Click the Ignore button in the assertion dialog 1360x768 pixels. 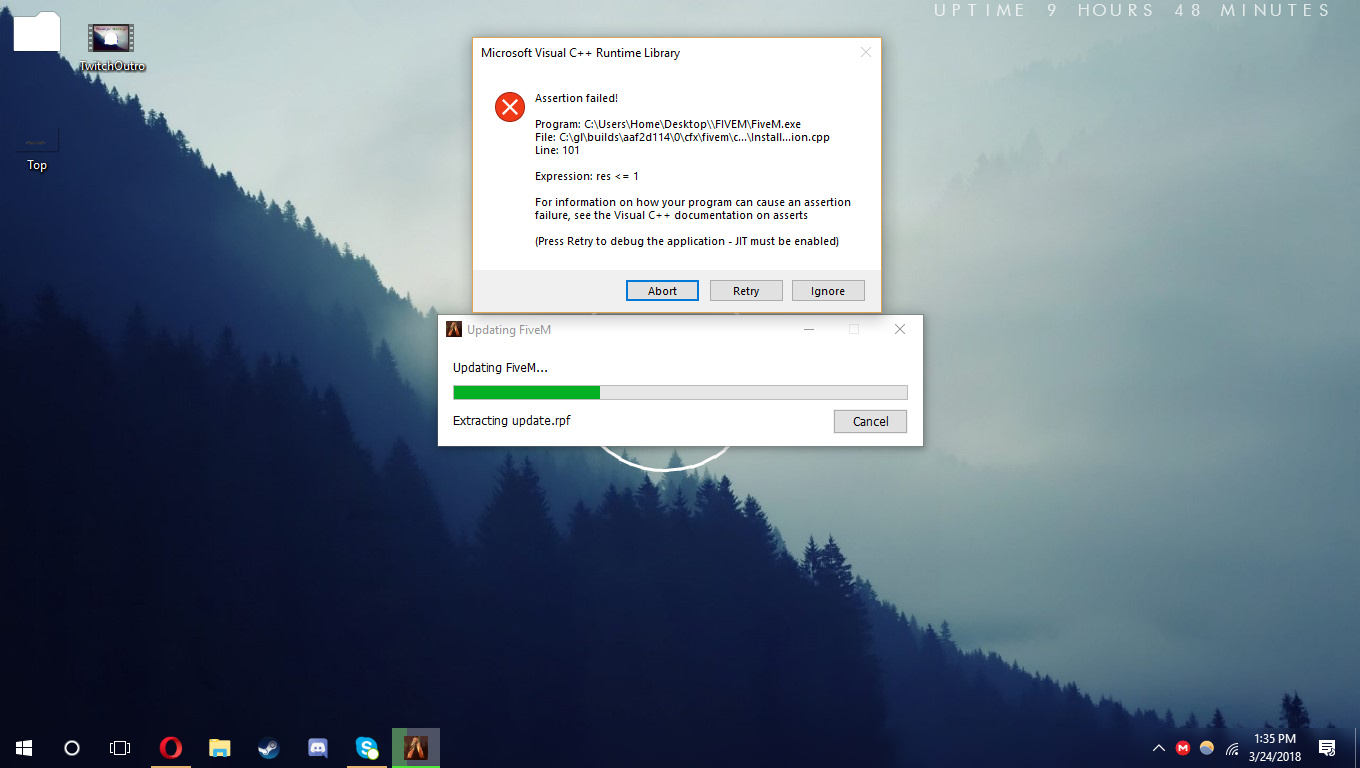(828, 291)
